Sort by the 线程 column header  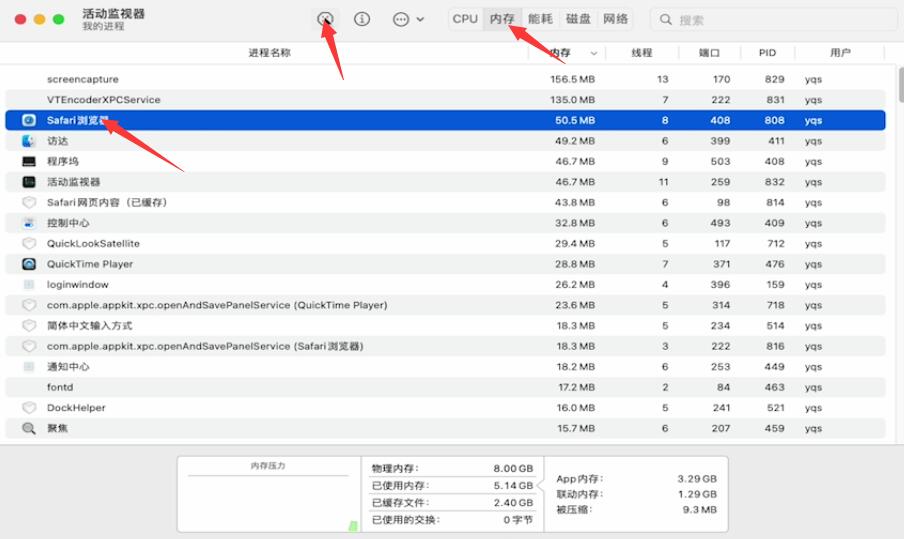tap(642, 52)
